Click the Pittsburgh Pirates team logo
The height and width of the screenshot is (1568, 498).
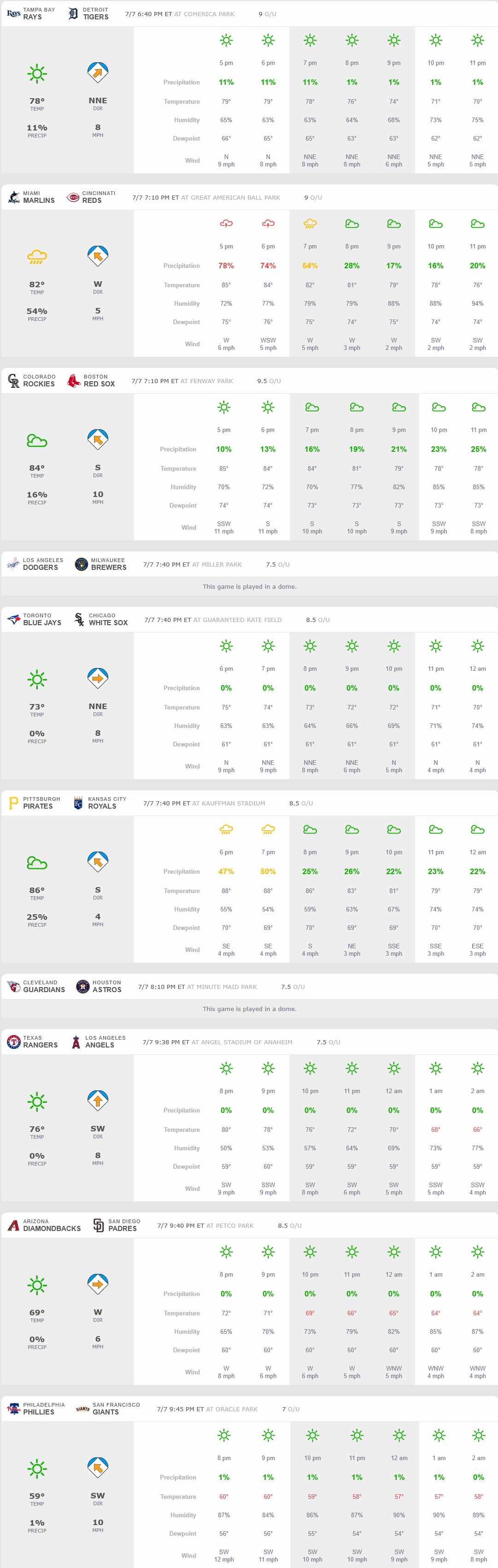[x=13, y=804]
